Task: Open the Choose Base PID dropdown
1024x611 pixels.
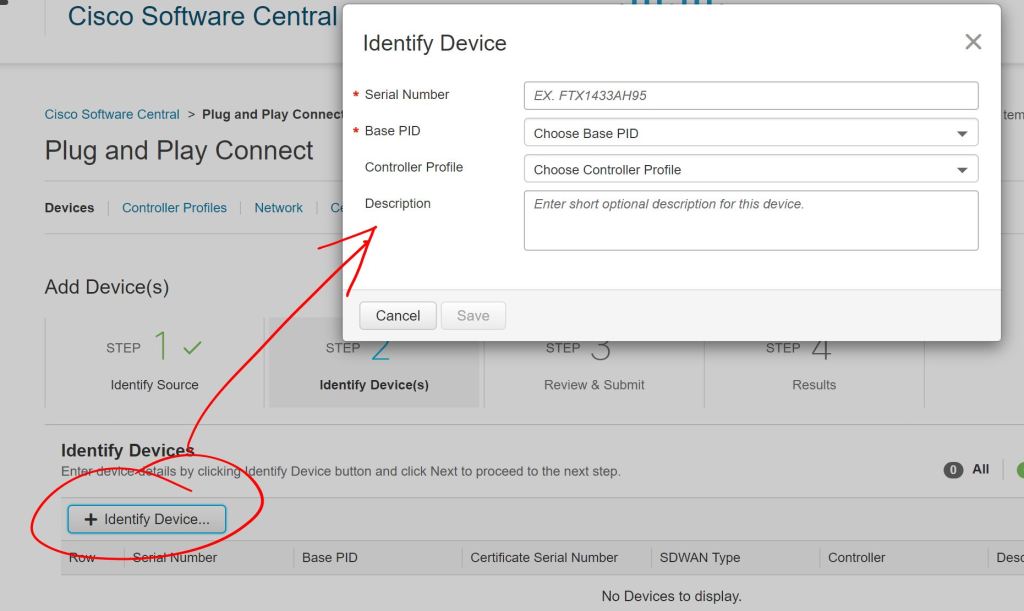Action: click(750, 133)
